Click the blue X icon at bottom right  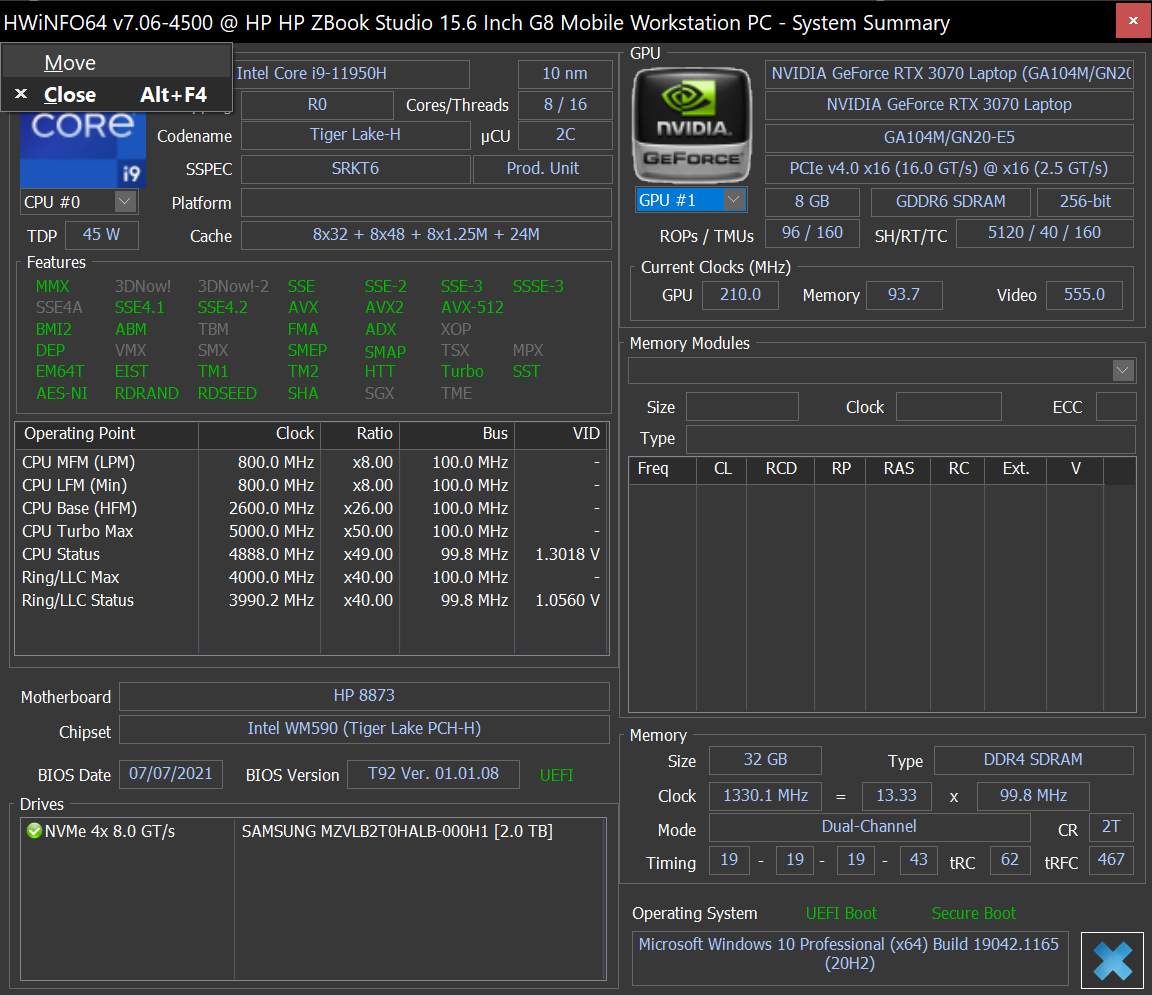[1112, 960]
